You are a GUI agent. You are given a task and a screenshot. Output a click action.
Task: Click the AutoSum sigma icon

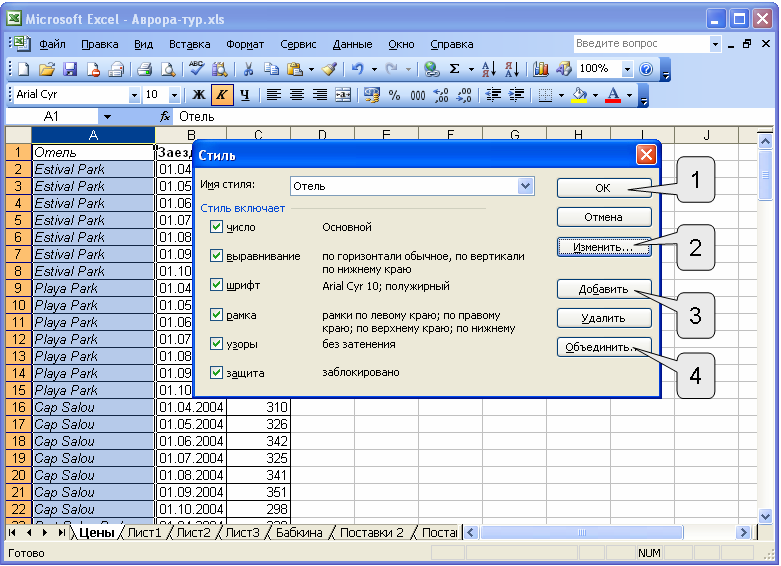(x=454, y=69)
